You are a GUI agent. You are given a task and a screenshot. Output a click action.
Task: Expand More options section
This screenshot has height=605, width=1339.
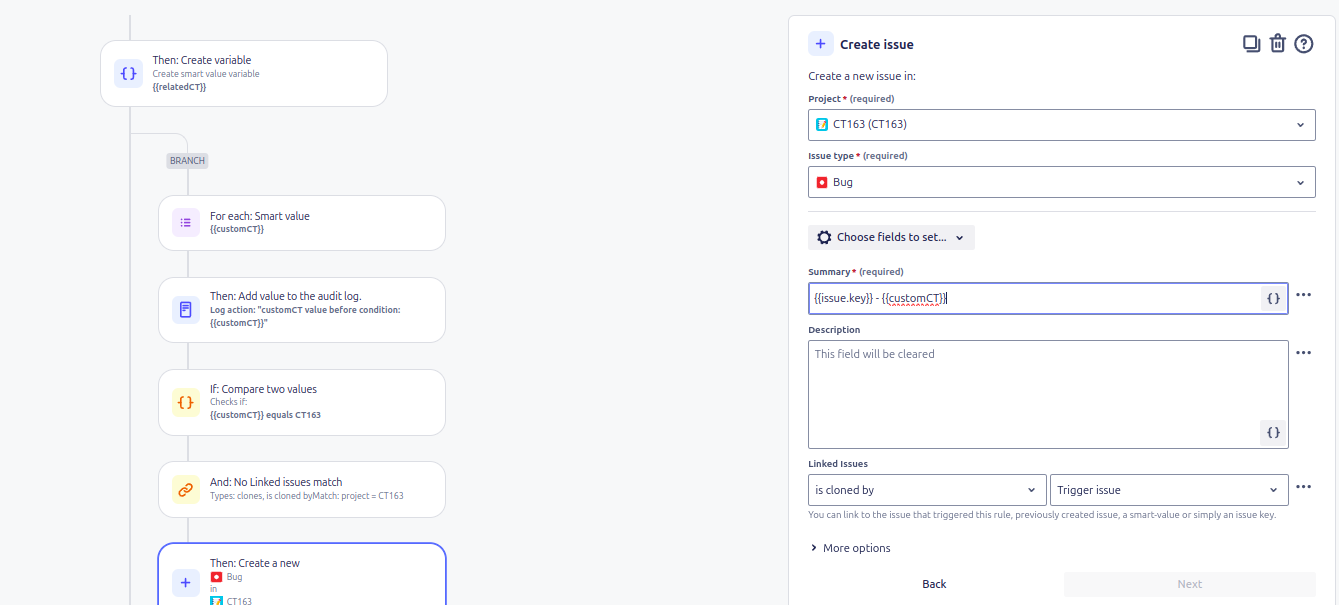(x=850, y=548)
